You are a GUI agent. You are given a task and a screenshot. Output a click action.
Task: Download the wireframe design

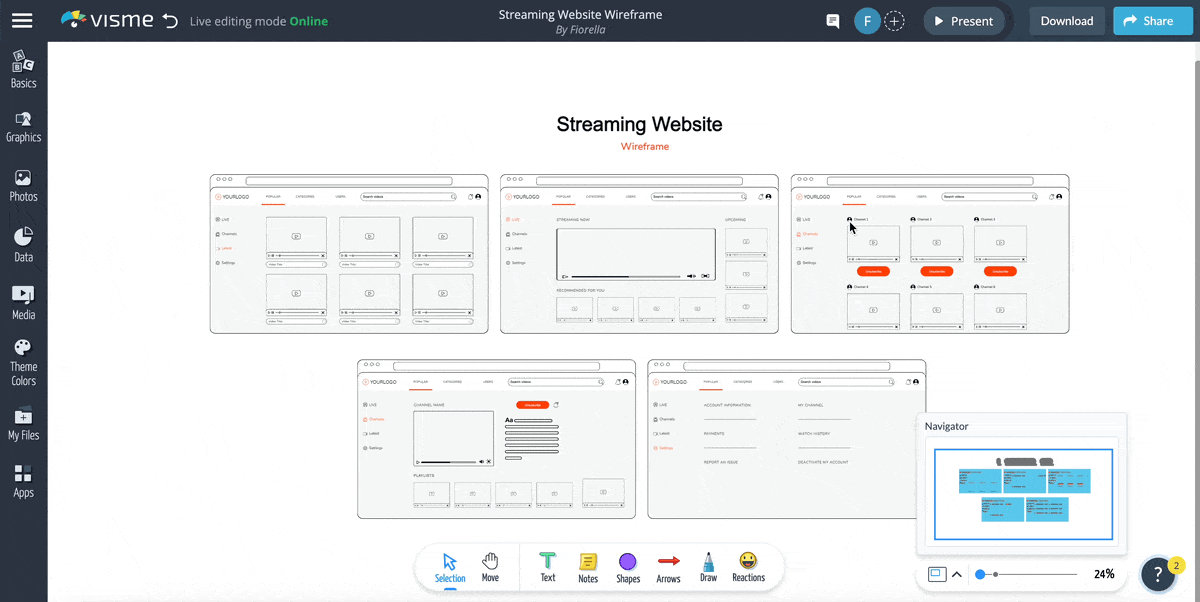[1067, 20]
